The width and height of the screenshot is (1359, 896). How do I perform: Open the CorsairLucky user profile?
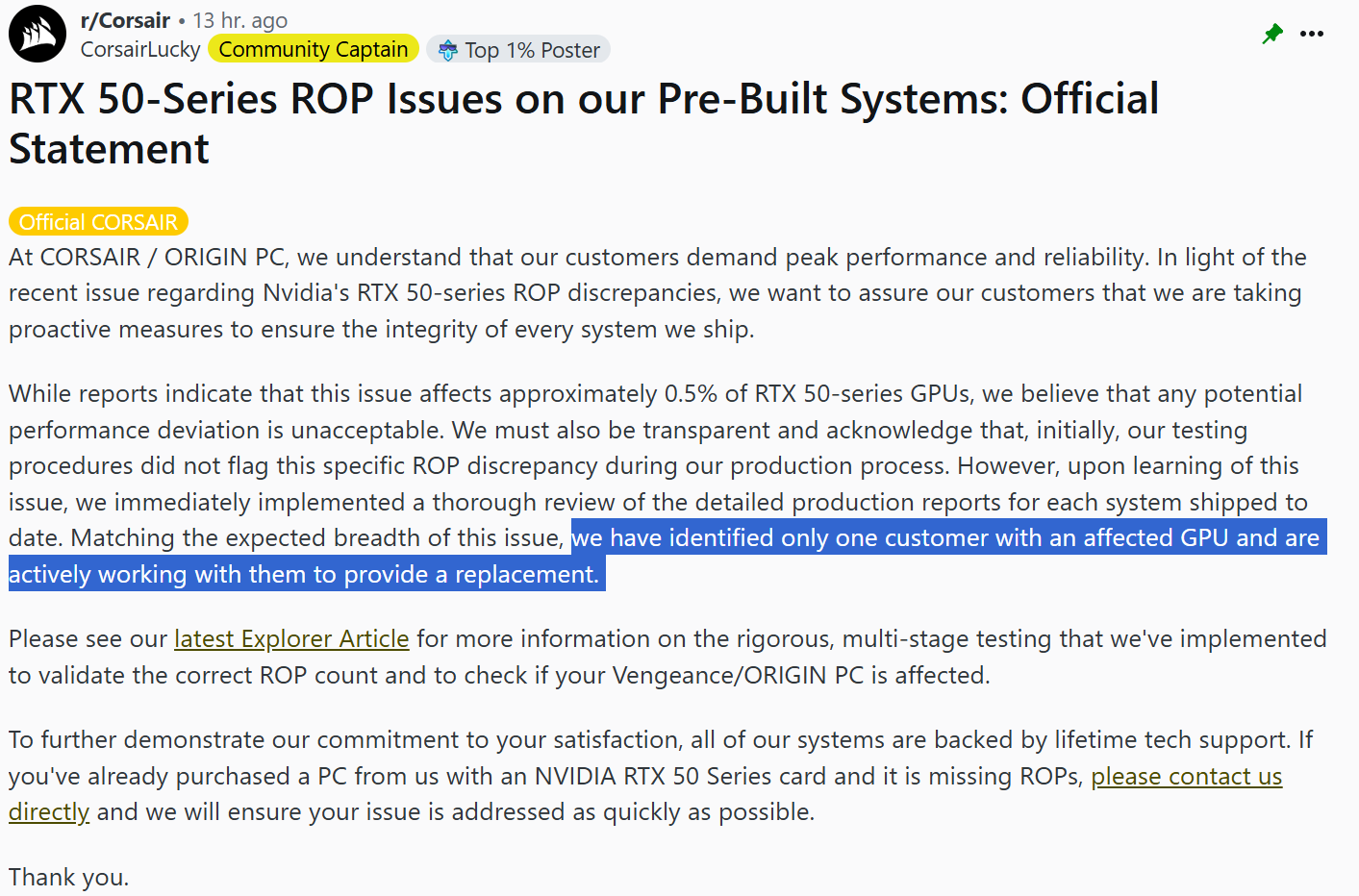pos(140,50)
